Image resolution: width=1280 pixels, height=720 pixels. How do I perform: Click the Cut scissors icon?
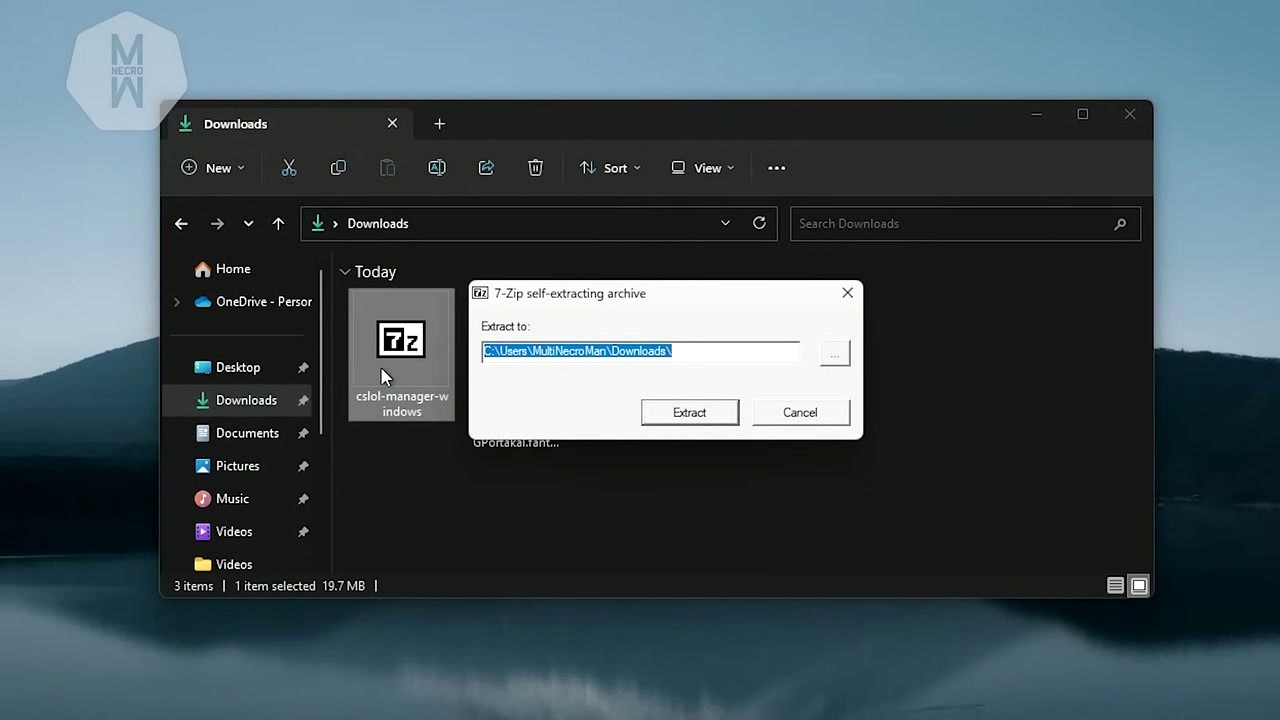(289, 168)
